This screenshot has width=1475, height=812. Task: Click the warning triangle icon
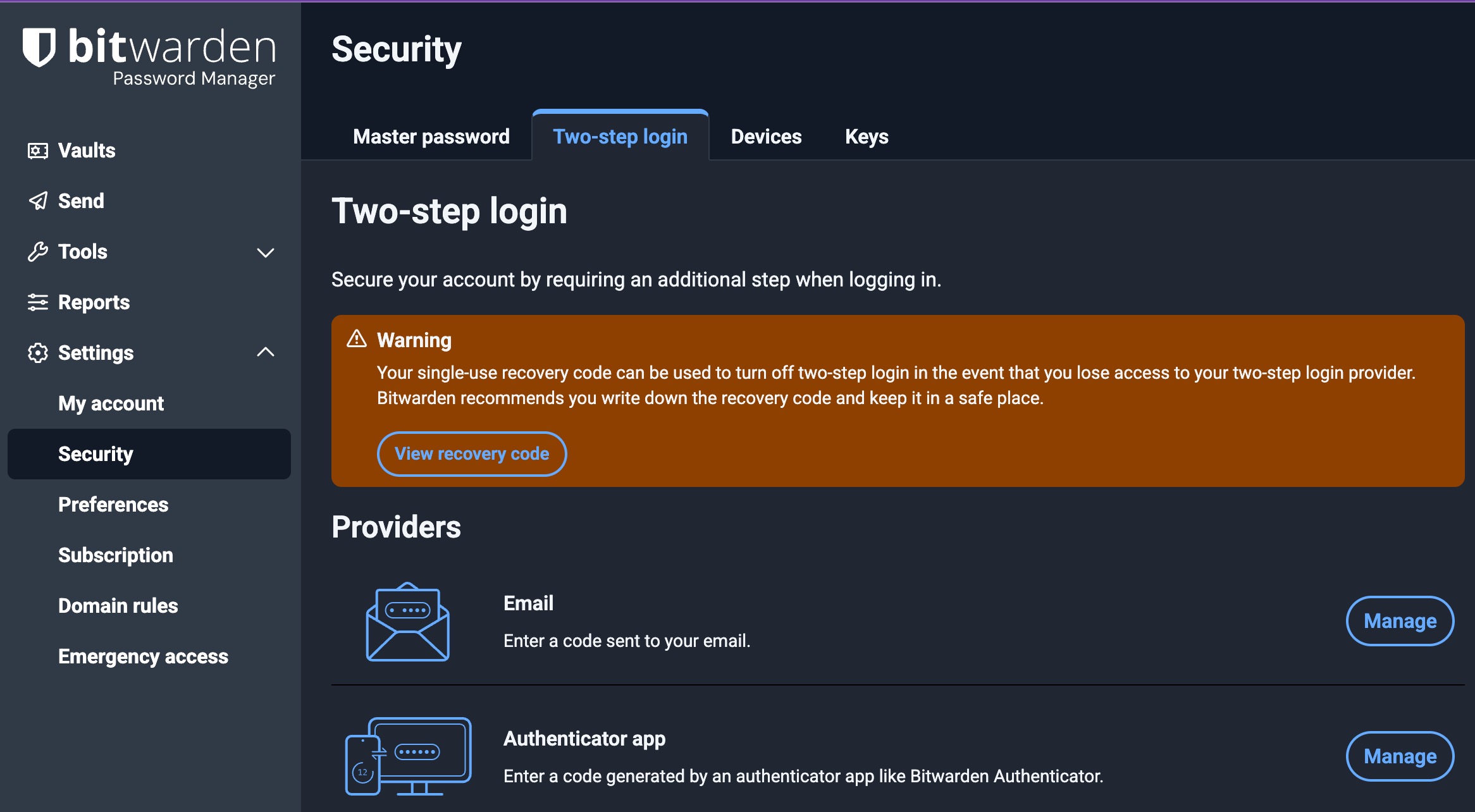(x=357, y=339)
